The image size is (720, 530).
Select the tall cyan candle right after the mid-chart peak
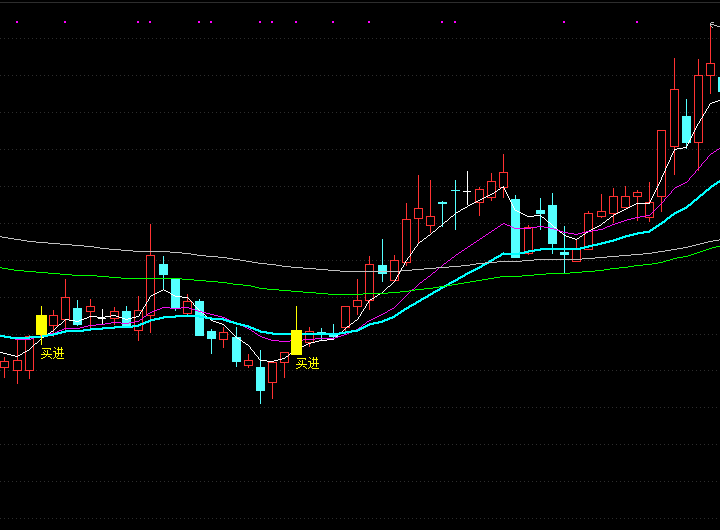(516, 227)
